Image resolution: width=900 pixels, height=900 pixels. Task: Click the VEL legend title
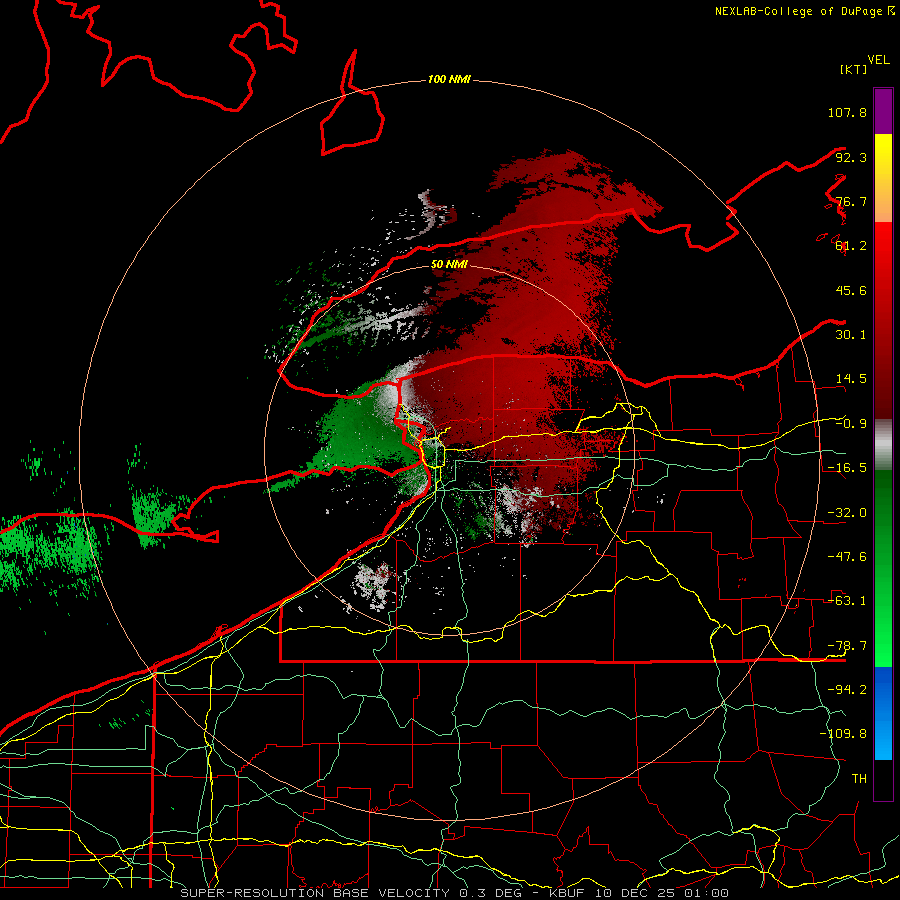[x=878, y=59]
